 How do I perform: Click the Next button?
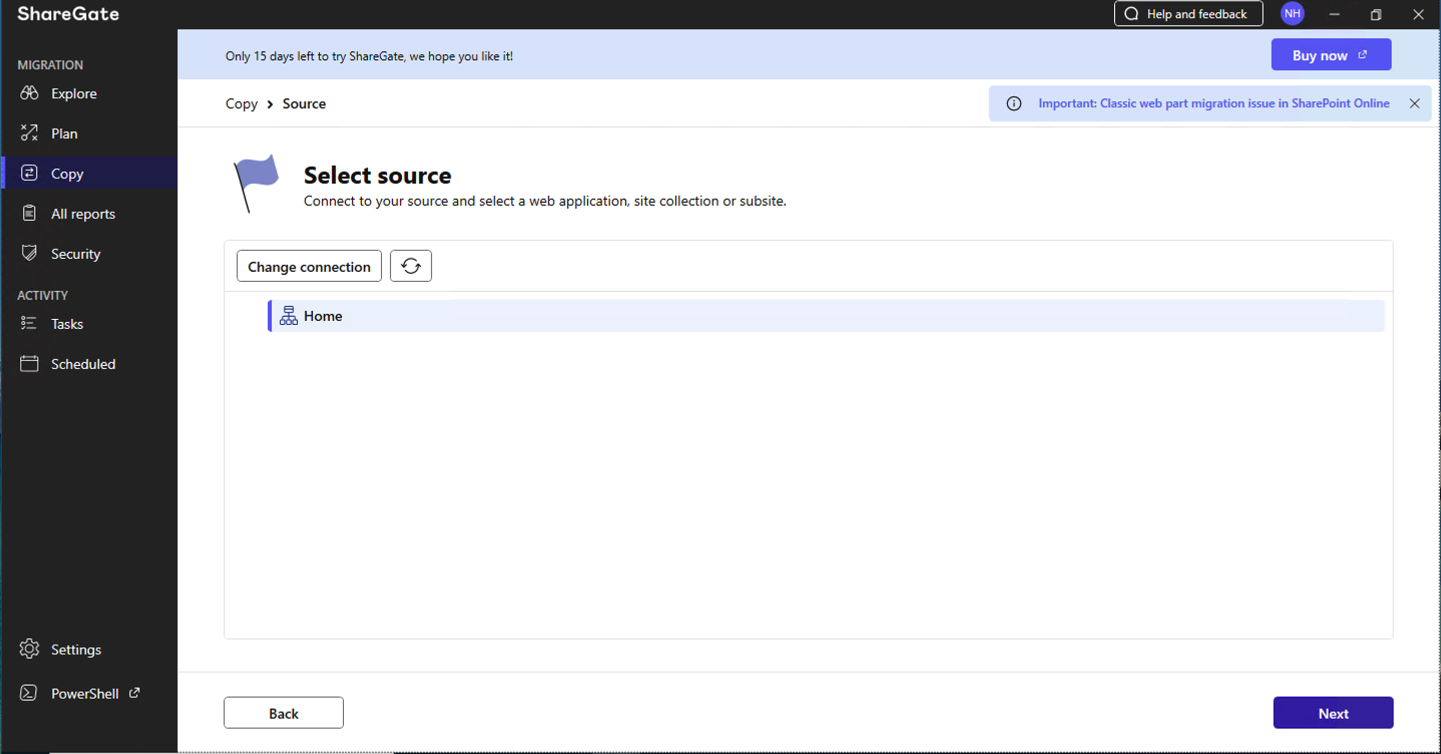pyautogui.click(x=1333, y=713)
